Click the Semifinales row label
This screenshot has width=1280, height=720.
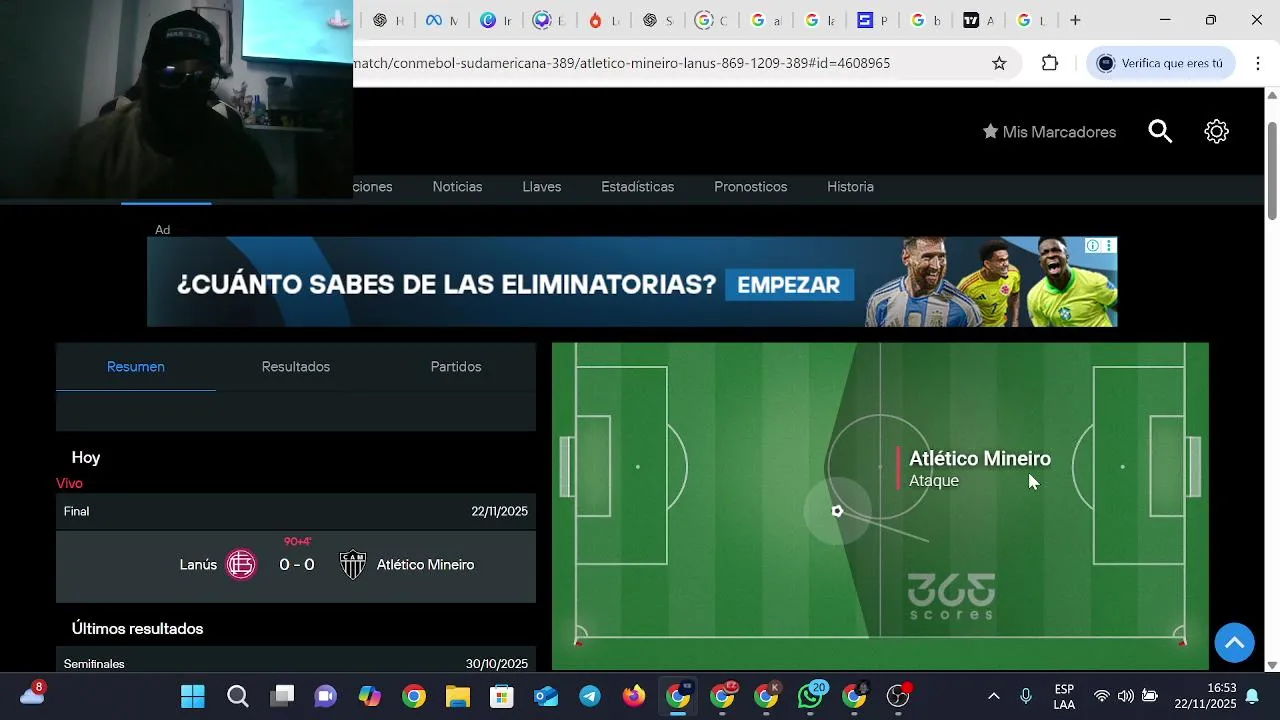coord(94,664)
